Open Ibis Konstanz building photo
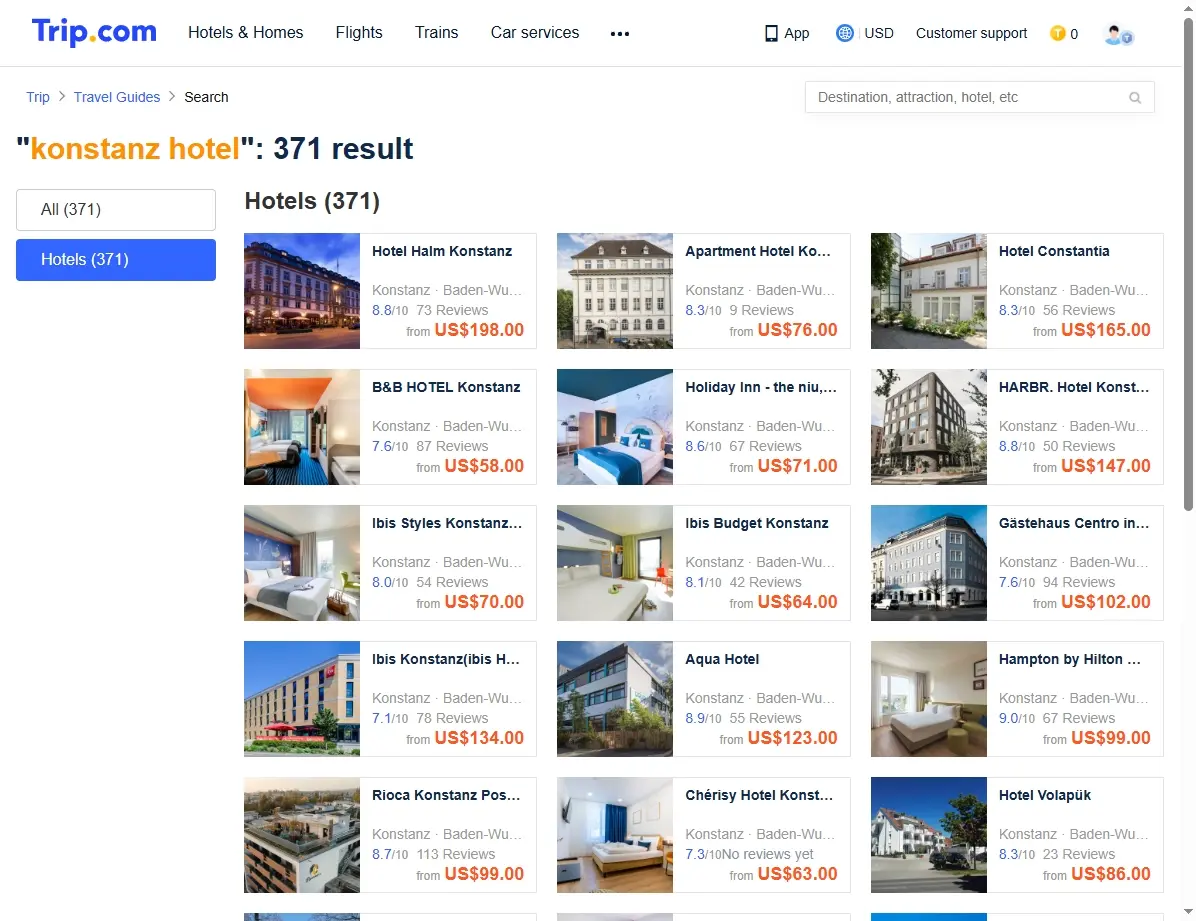The image size is (1196, 921). pyautogui.click(x=302, y=699)
